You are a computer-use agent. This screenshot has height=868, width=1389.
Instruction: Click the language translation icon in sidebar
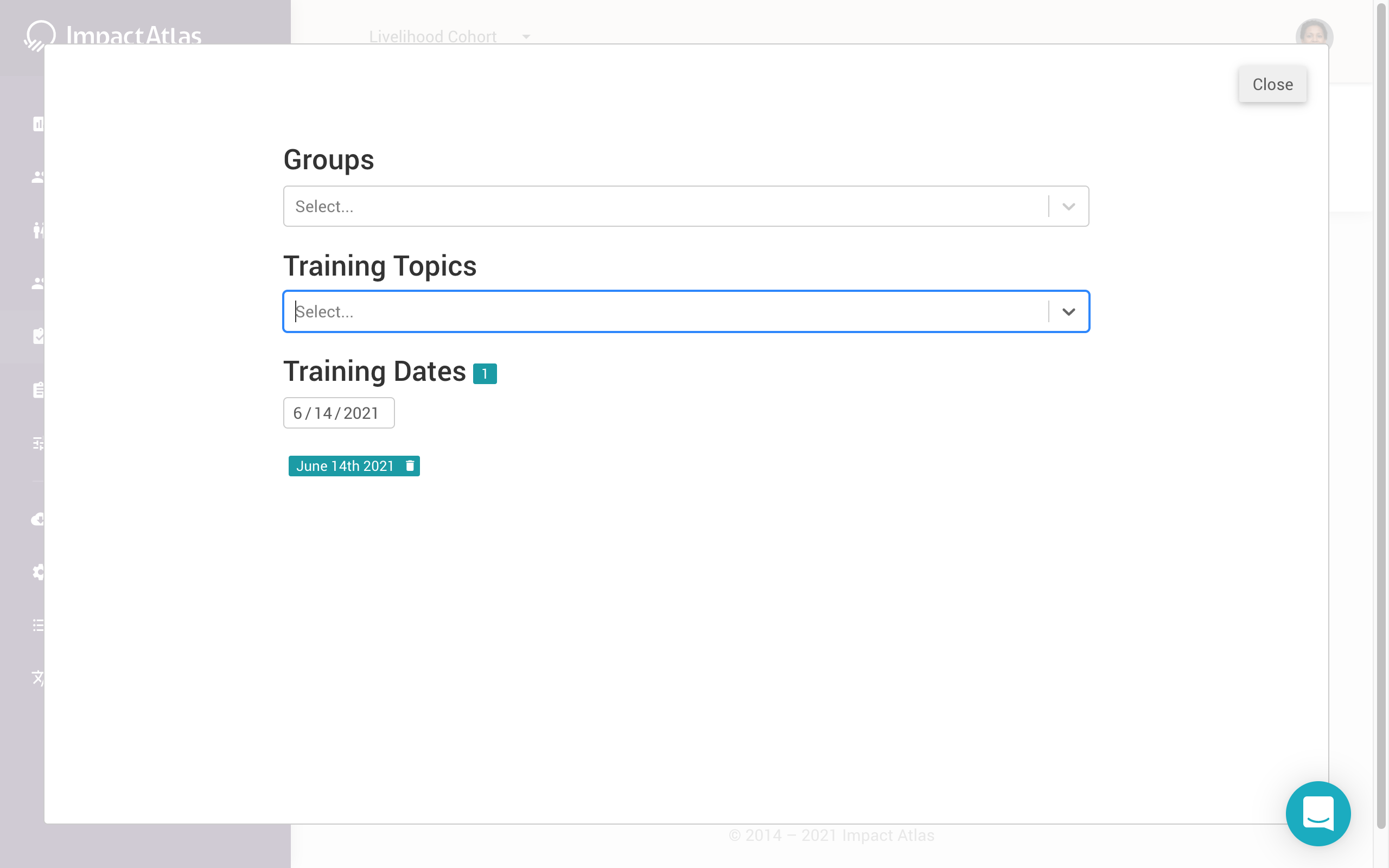(38, 679)
